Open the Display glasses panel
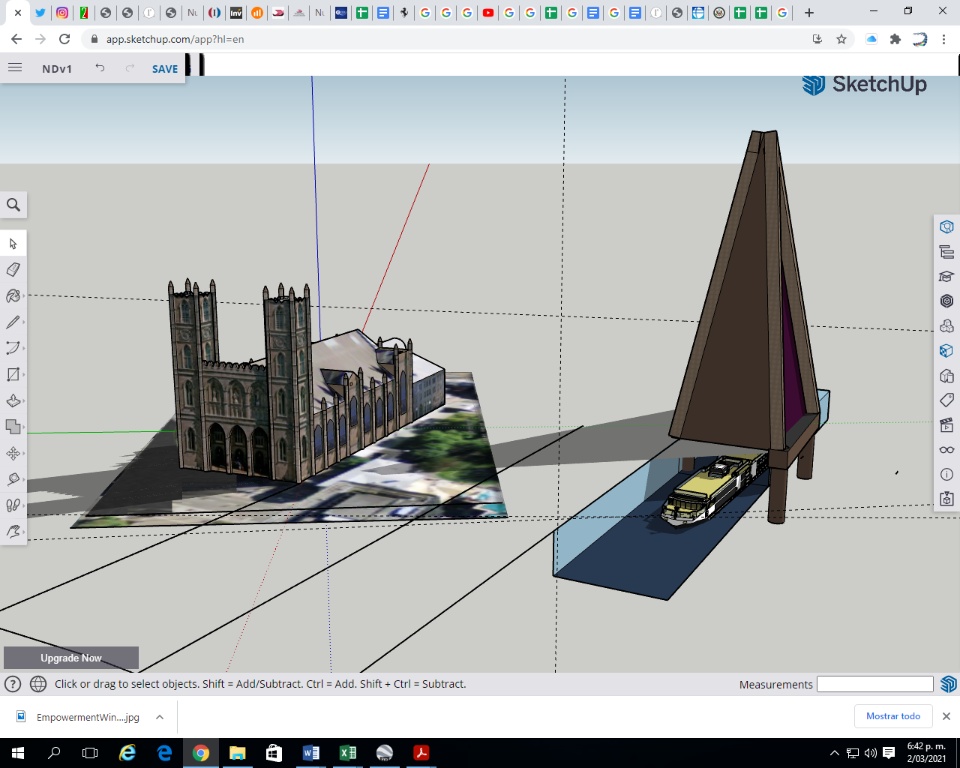The height and width of the screenshot is (768, 960). [946, 450]
